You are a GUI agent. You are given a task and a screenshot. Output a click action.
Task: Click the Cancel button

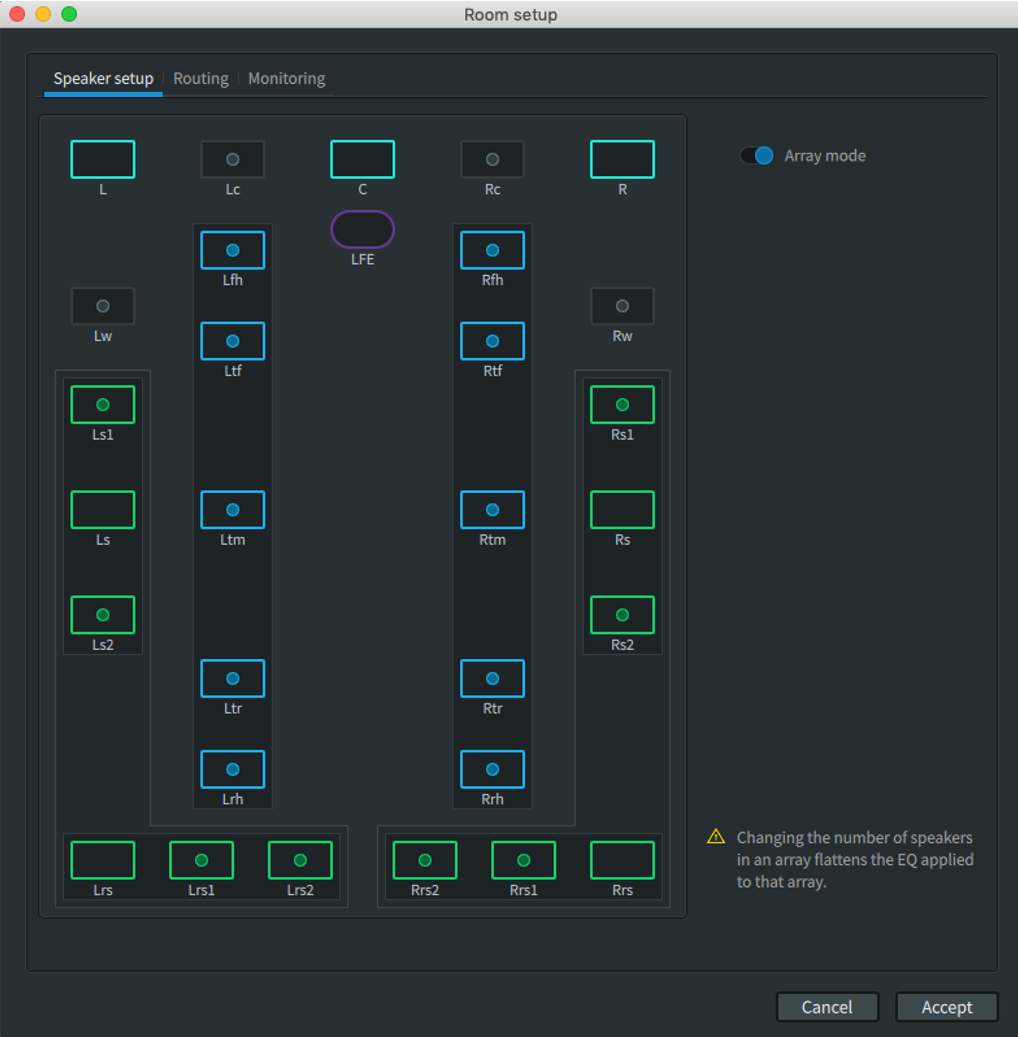pos(827,1007)
